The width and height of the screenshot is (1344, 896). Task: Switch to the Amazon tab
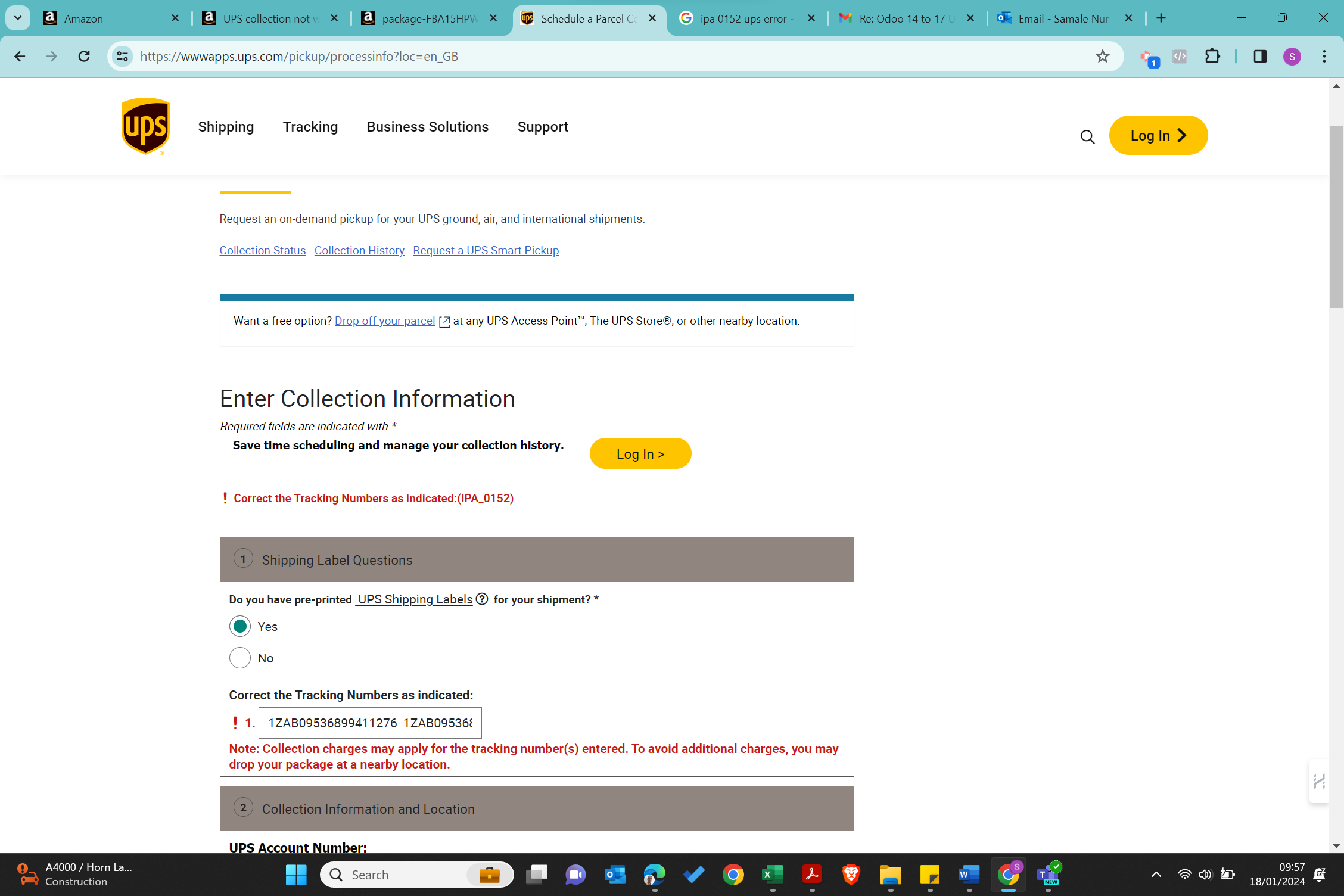pyautogui.click(x=111, y=18)
